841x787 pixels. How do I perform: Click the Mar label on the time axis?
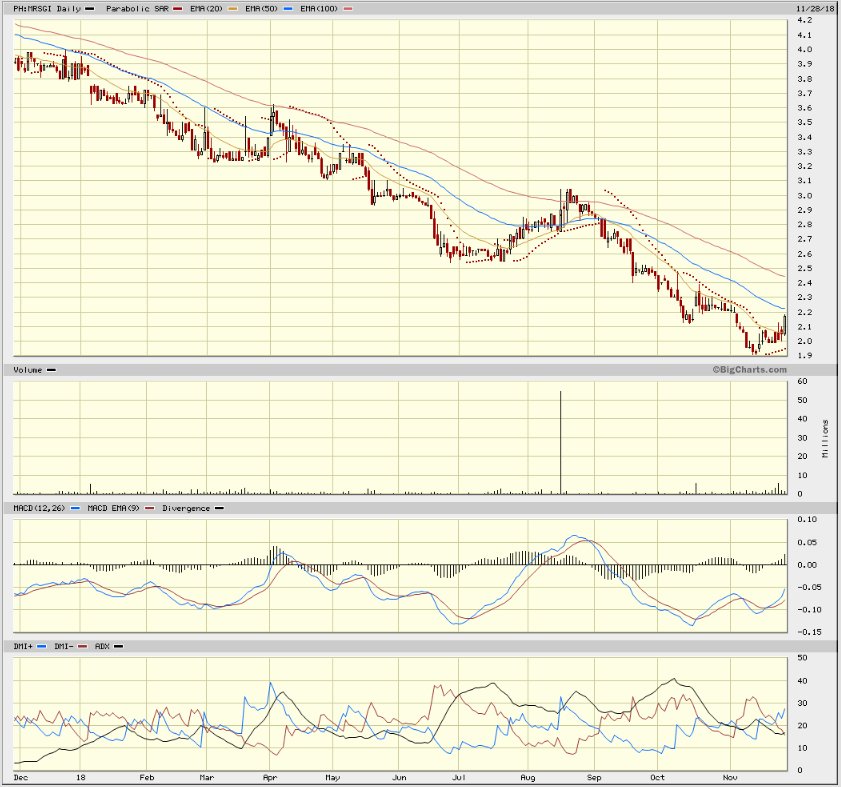tap(206, 777)
